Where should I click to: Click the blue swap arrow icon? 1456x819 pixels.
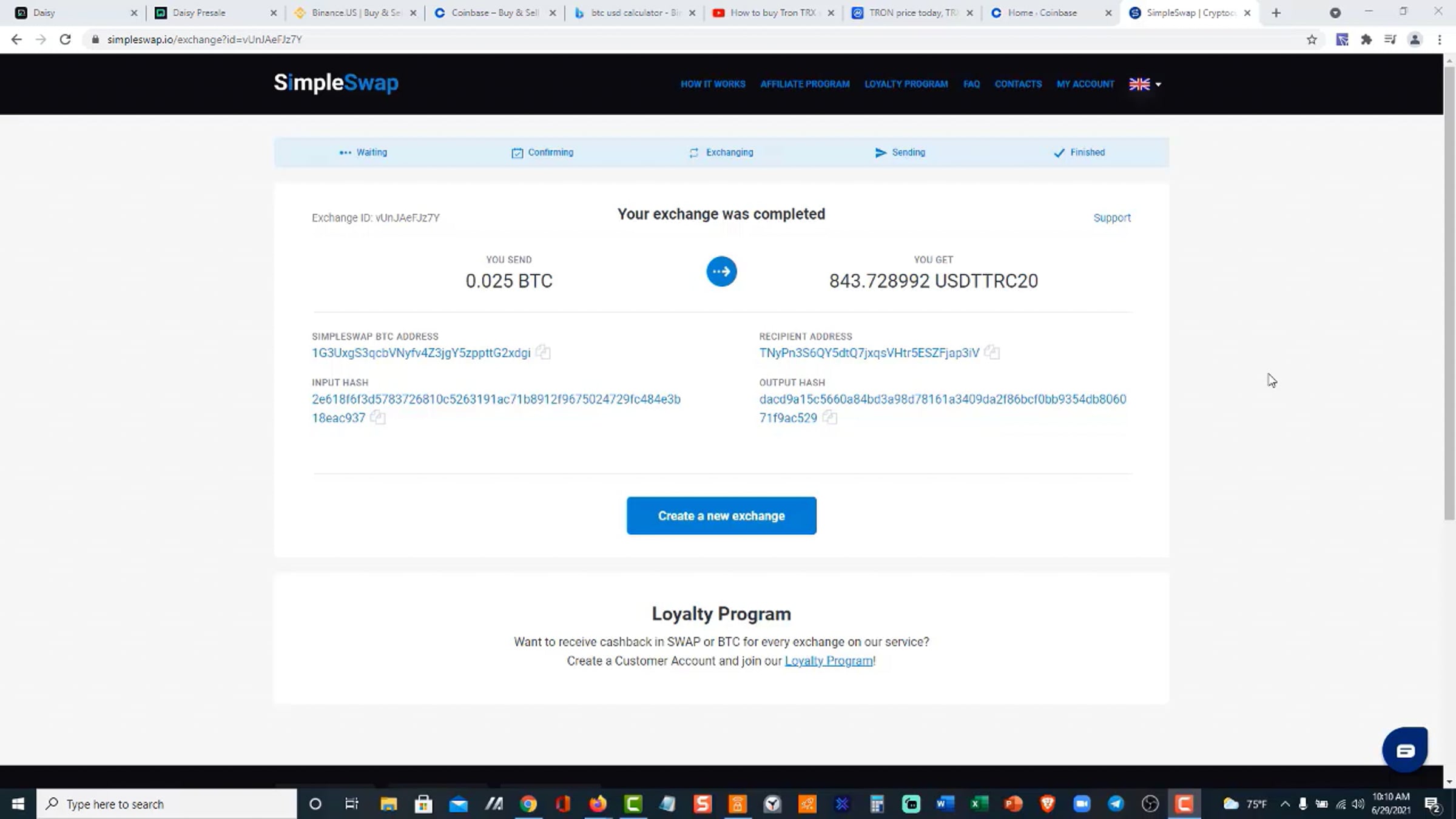[721, 272]
